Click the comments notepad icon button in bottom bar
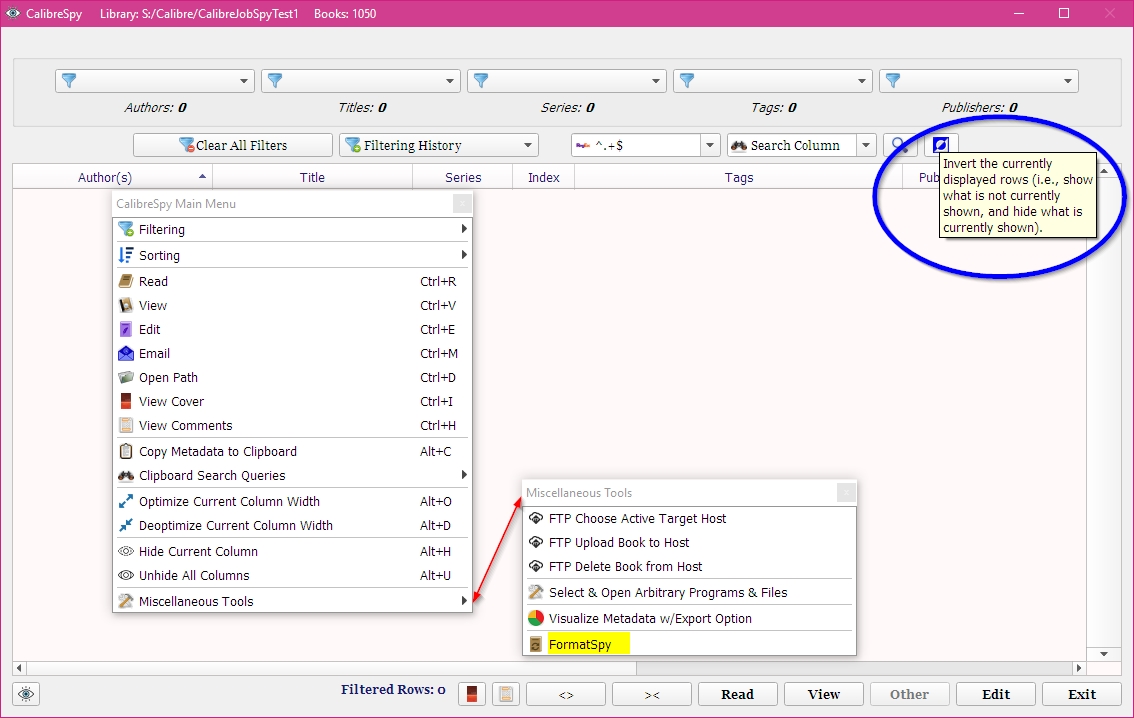This screenshot has width=1134, height=718. click(x=506, y=694)
